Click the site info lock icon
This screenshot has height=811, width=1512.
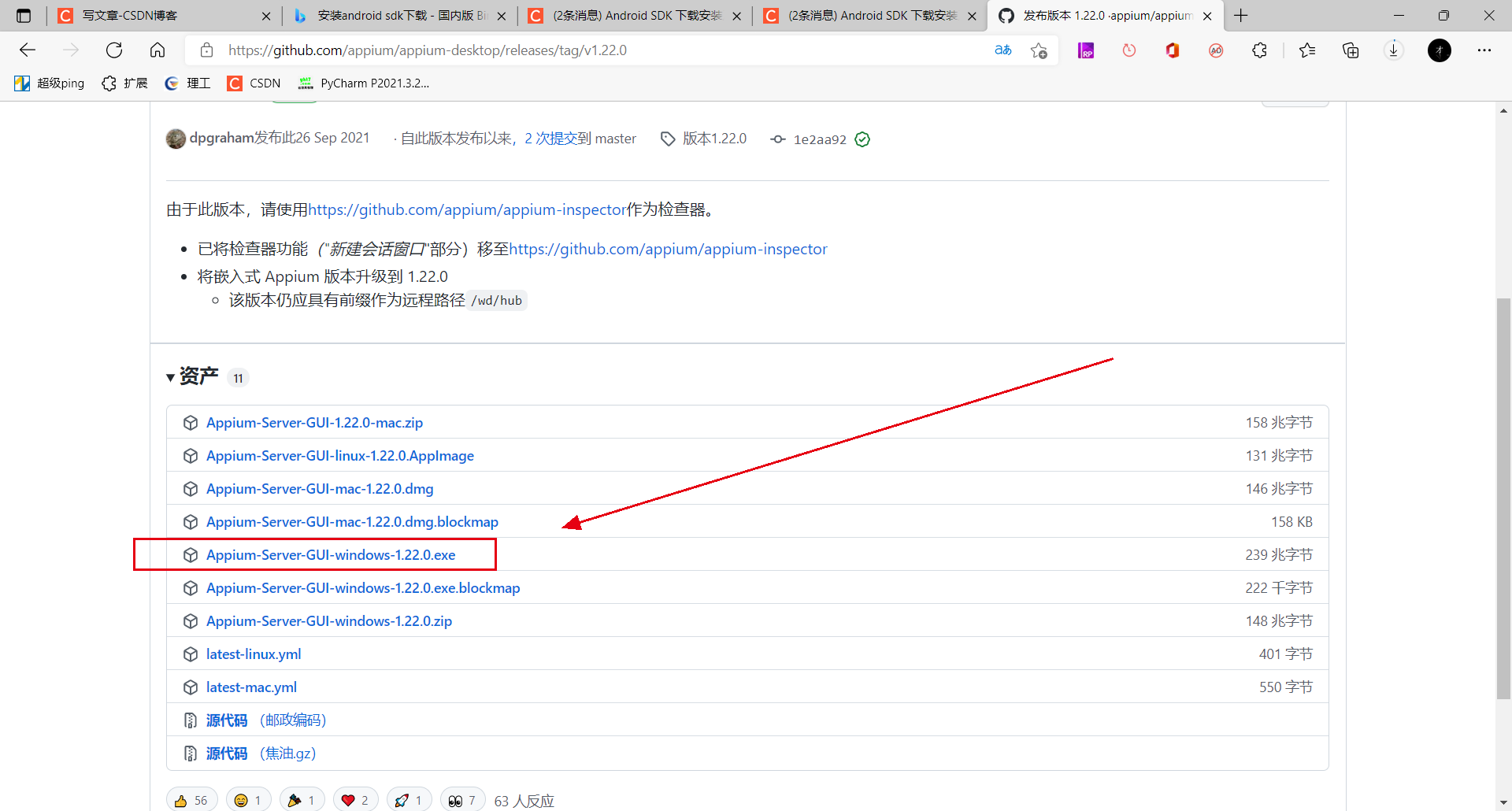click(207, 50)
